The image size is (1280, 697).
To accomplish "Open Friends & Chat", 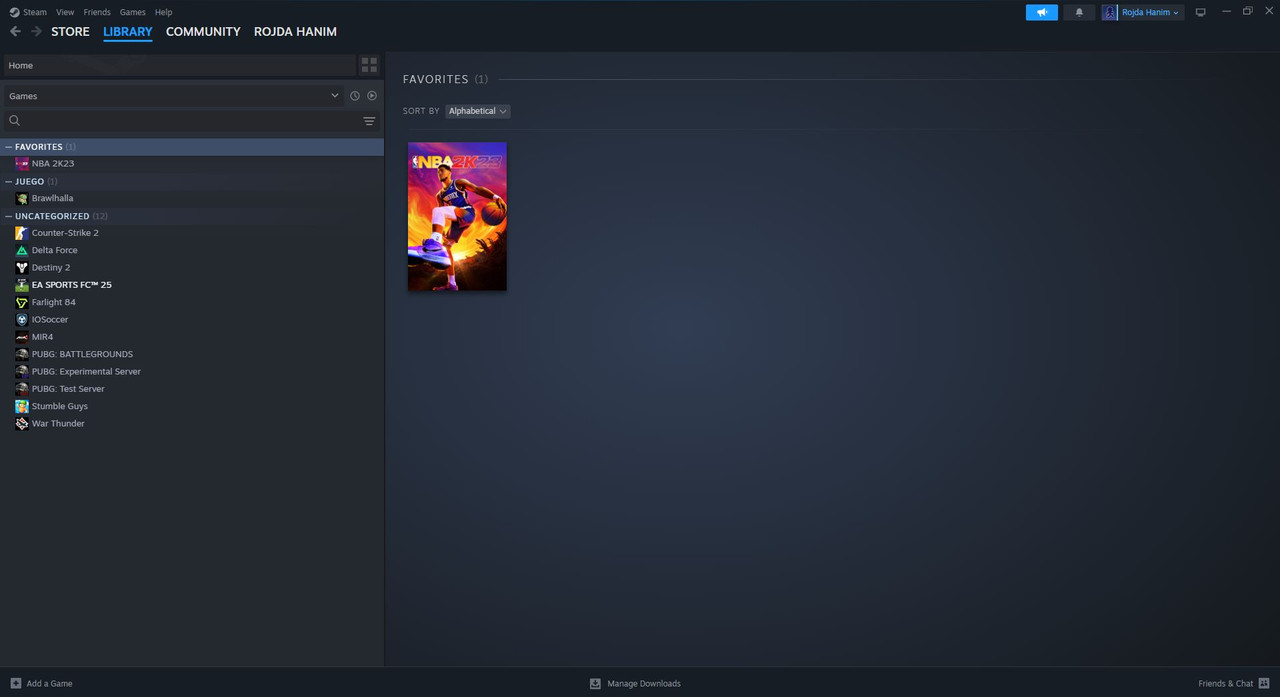I will (1225, 684).
